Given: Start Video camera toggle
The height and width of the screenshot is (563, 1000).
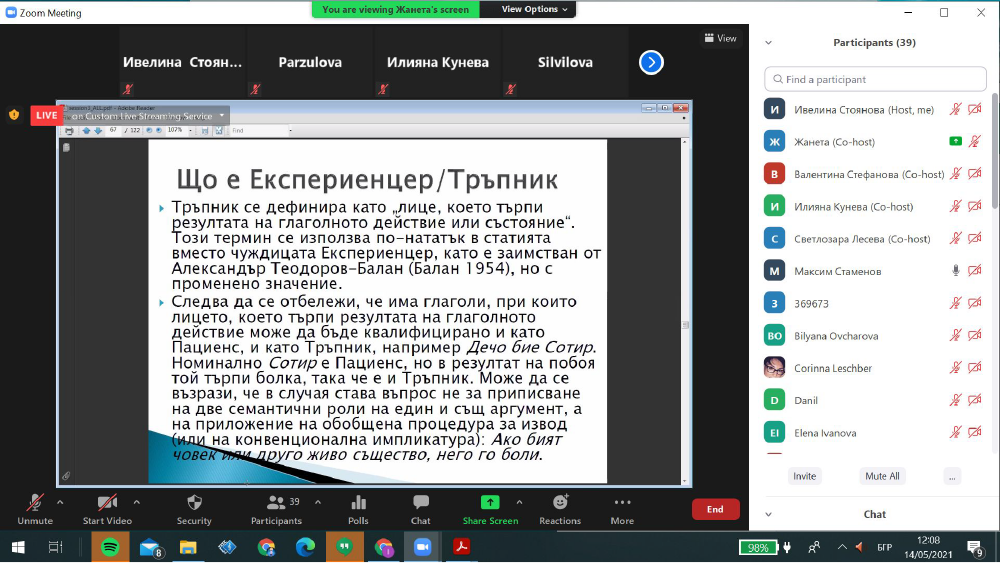Looking at the screenshot, I should 107,508.
